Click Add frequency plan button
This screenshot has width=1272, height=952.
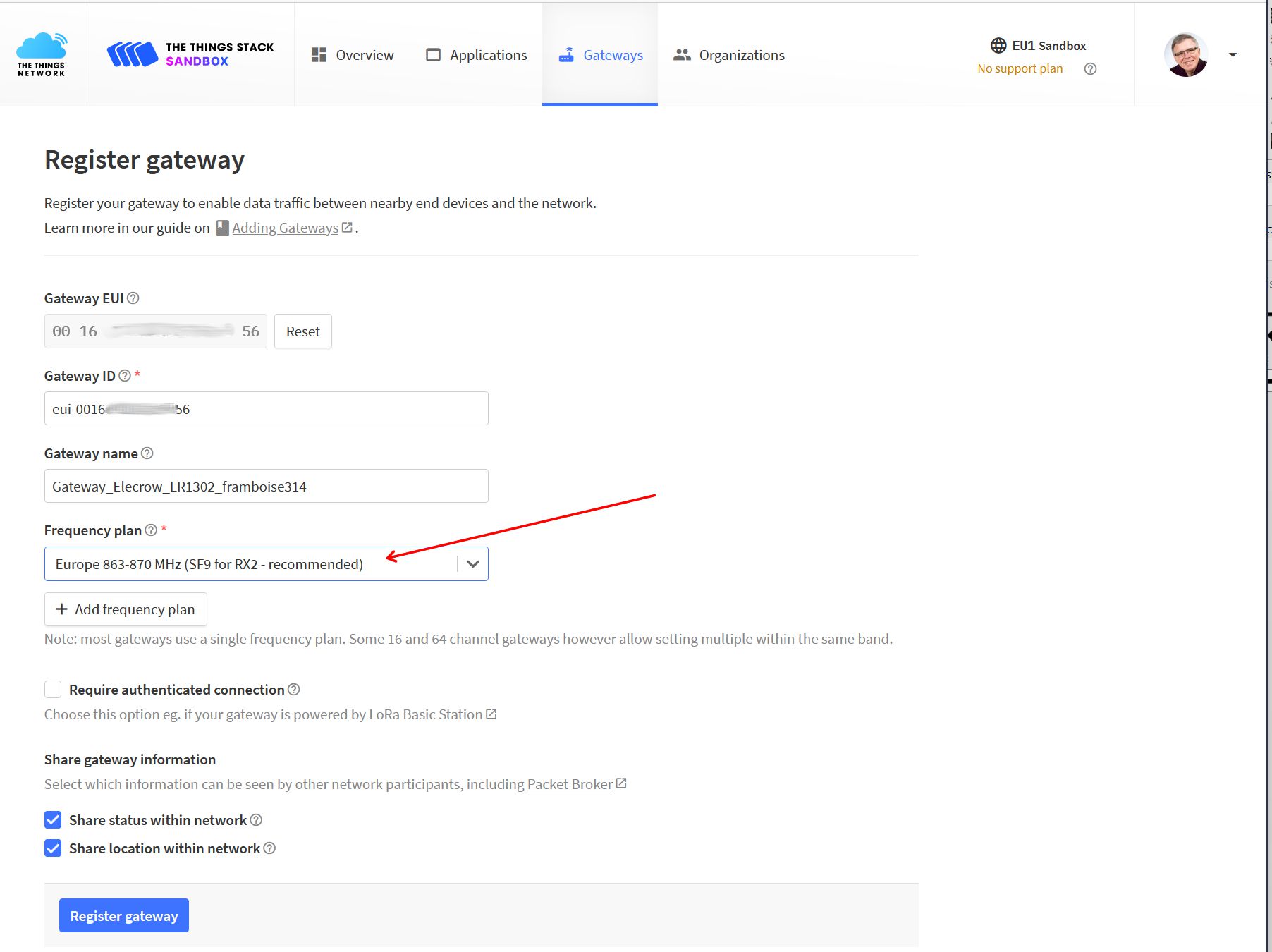[x=126, y=609]
